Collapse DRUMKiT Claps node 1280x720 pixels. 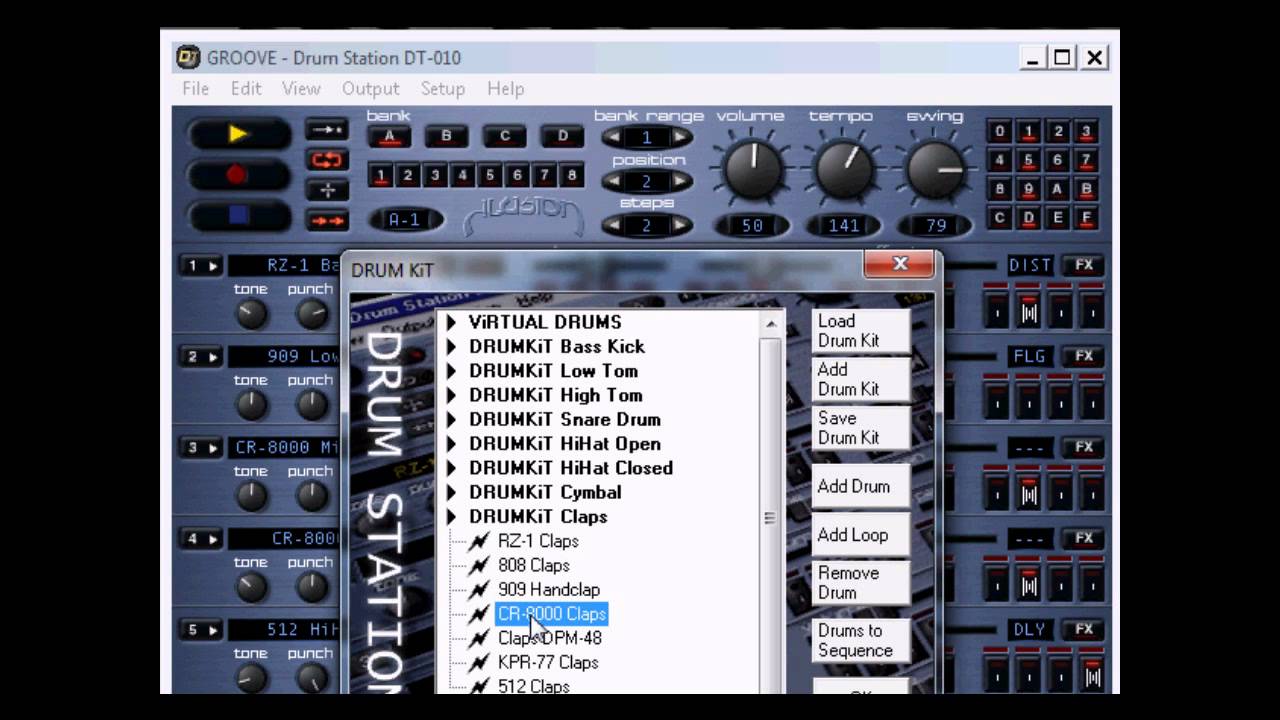coord(451,517)
